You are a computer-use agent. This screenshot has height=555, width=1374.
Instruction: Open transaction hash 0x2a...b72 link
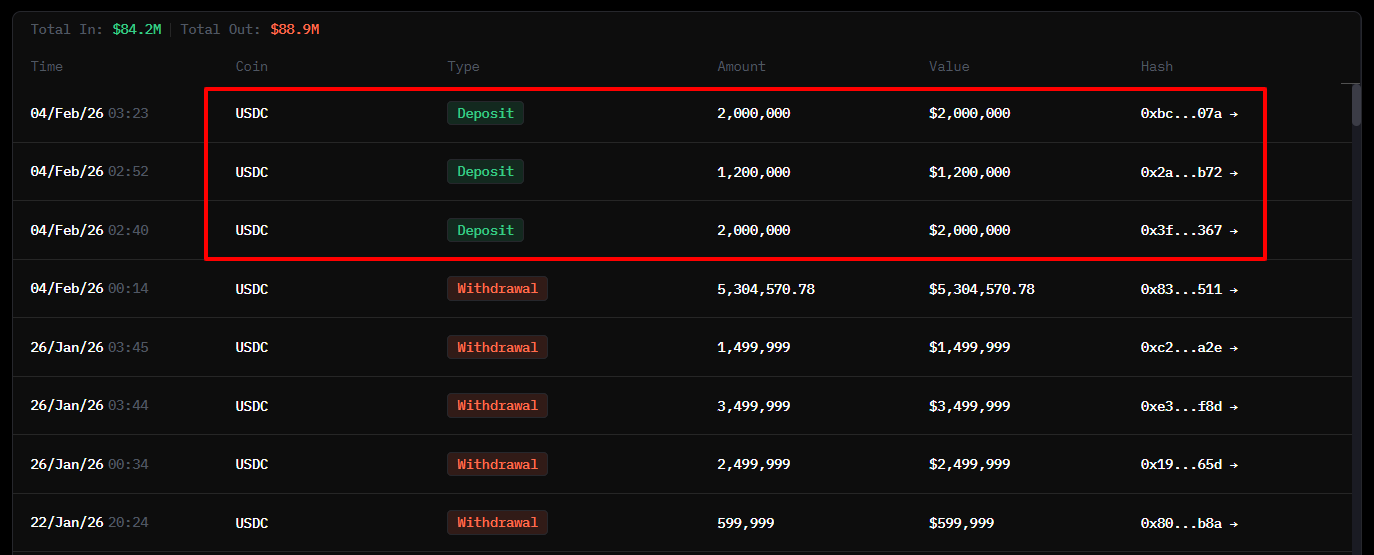click(1188, 172)
